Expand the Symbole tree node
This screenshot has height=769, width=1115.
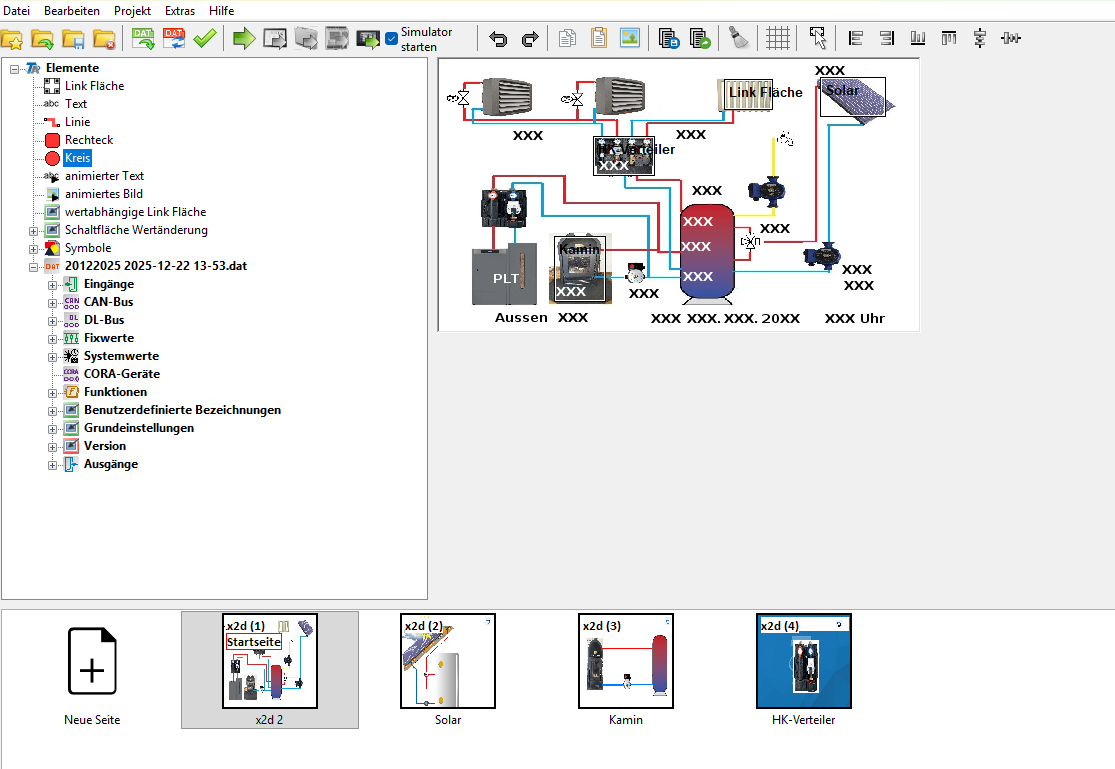34,248
